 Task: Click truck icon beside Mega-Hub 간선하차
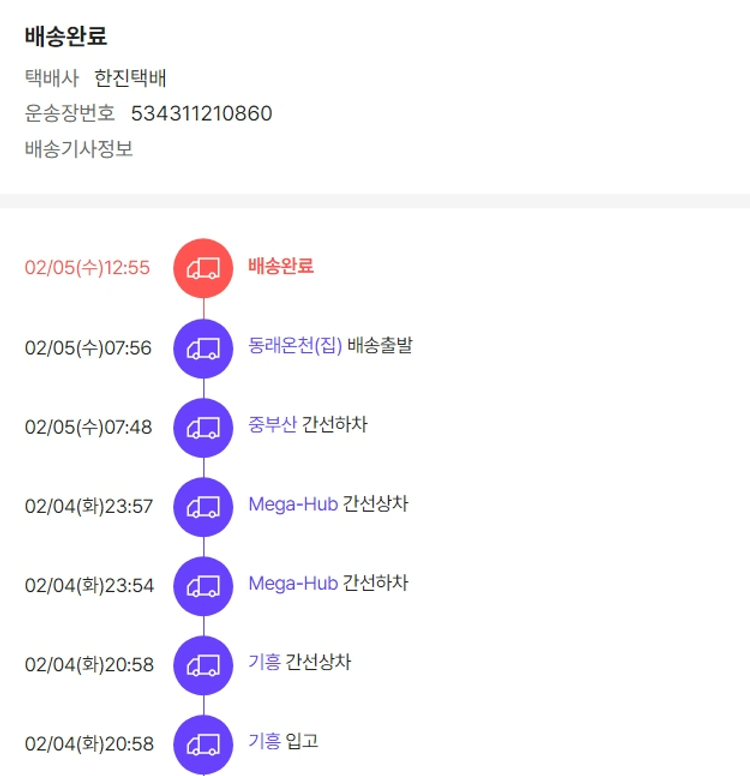coord(203,585)
